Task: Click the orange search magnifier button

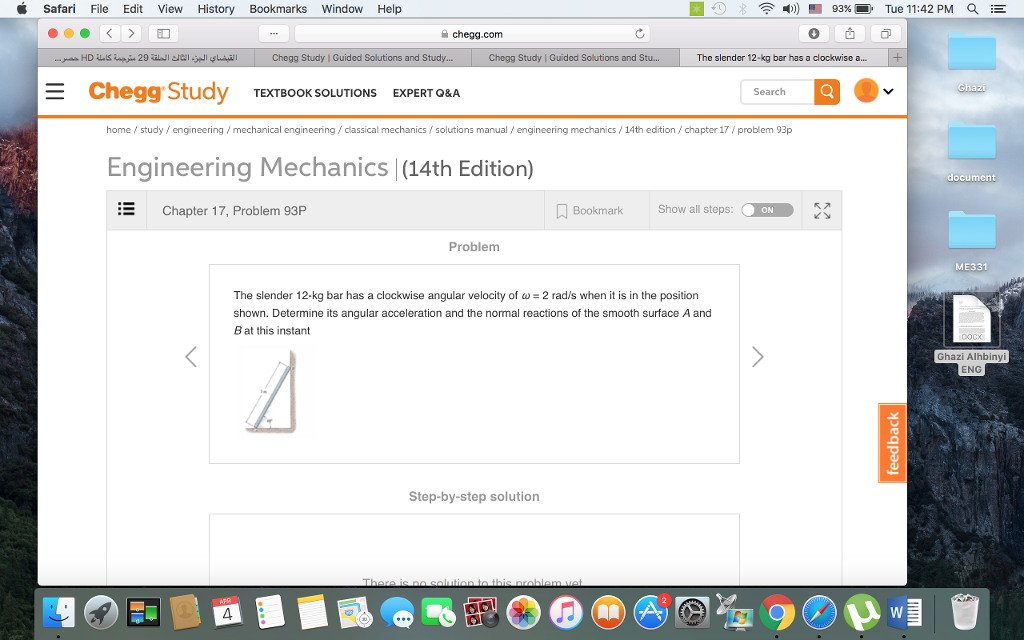Action: pyautogui.click(x=827, y=92)
